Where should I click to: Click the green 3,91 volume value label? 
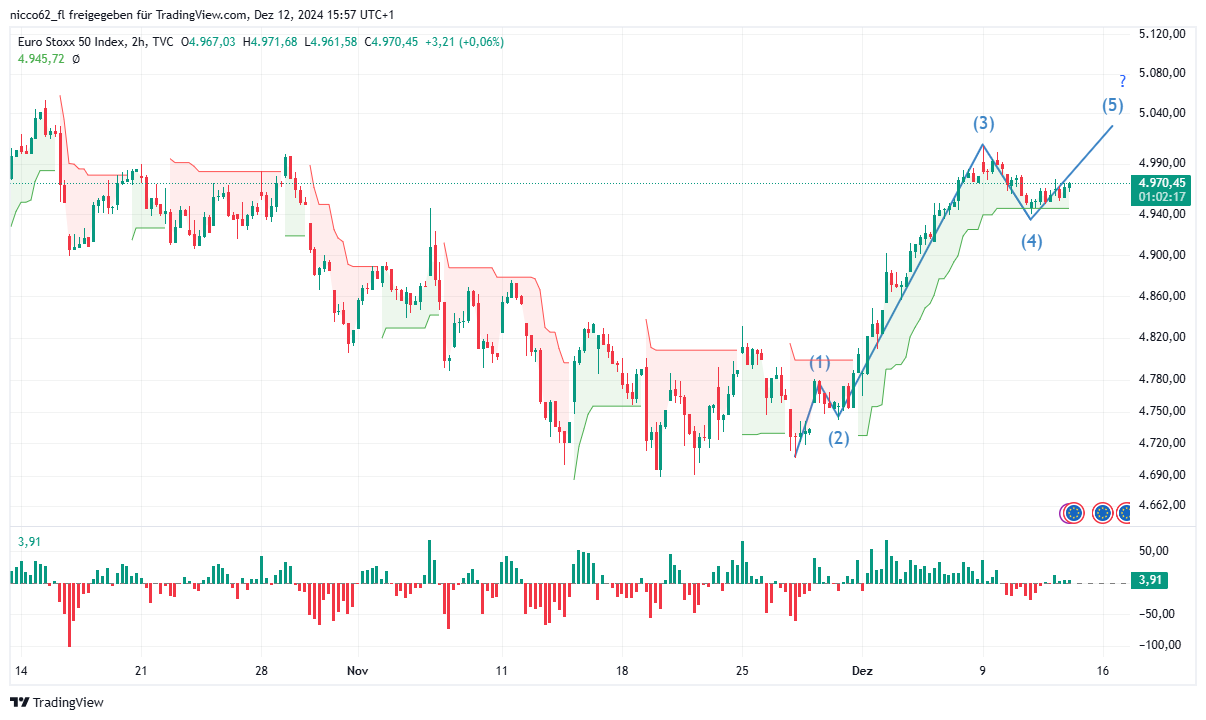tap(1148, 578)
